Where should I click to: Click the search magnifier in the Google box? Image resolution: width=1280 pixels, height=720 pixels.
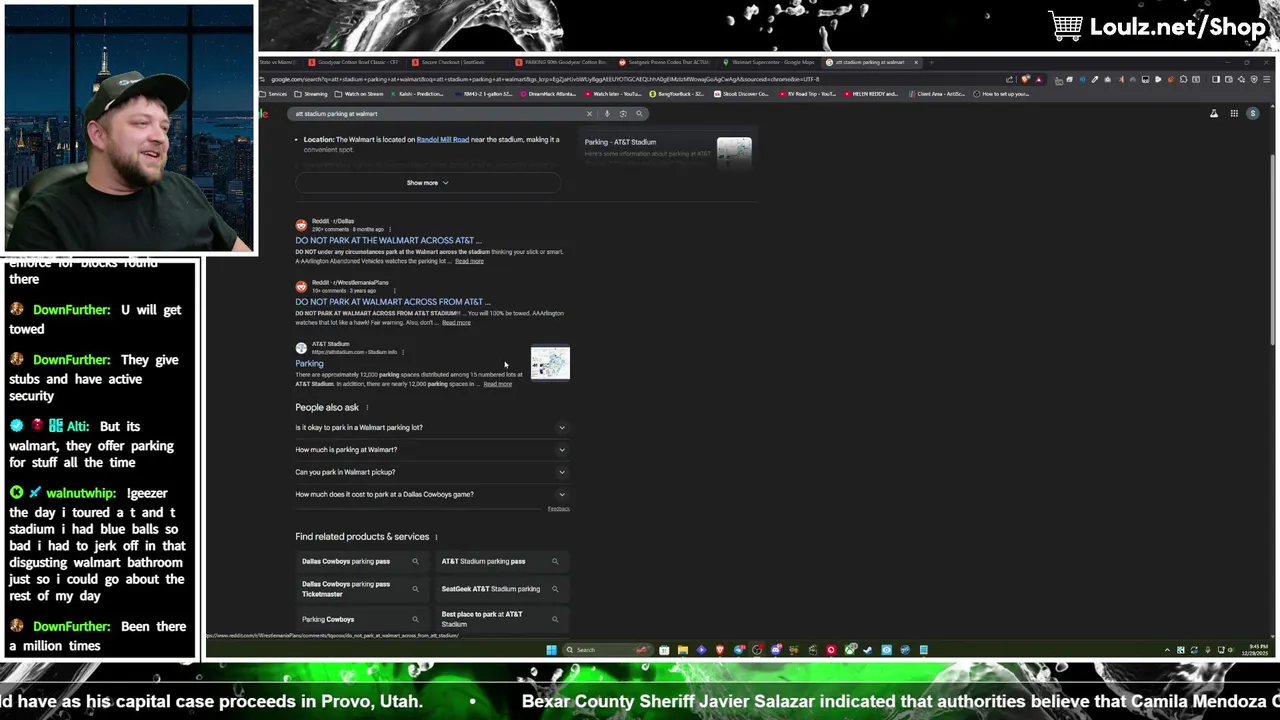pyautogui.click(x=639, y=113)
